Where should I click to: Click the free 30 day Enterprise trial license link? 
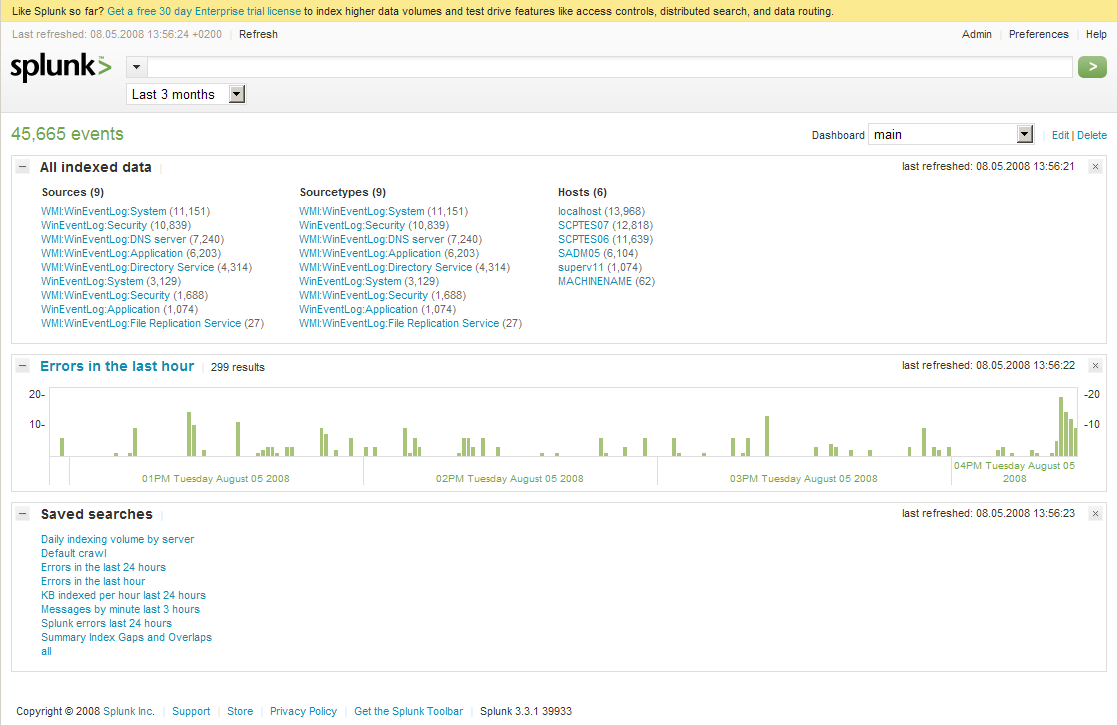coord(204,11)
